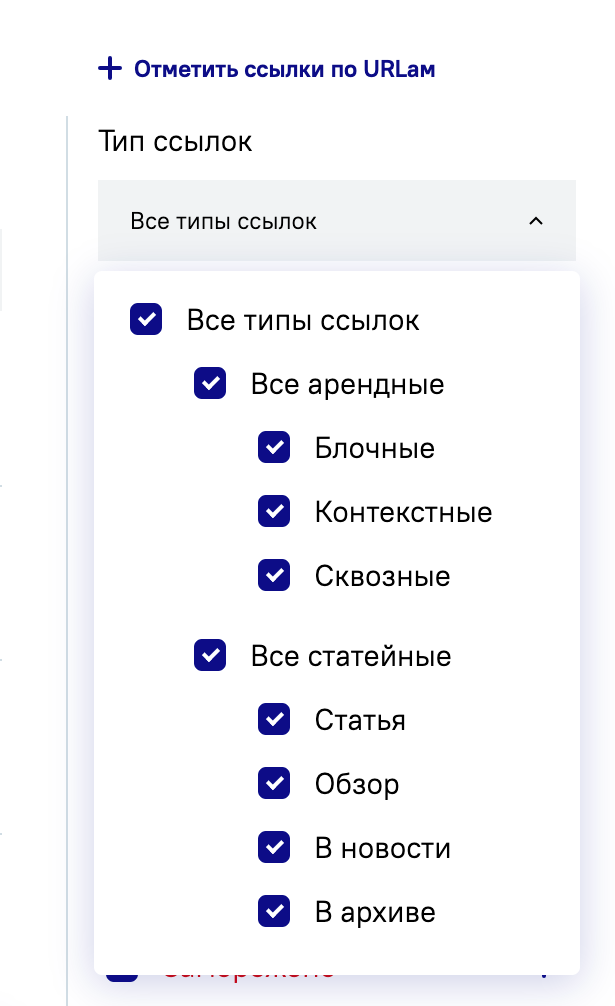The image size is (615, 1006).
Task: Toggle the Обзор checkbox
Action: pos(274,784)
